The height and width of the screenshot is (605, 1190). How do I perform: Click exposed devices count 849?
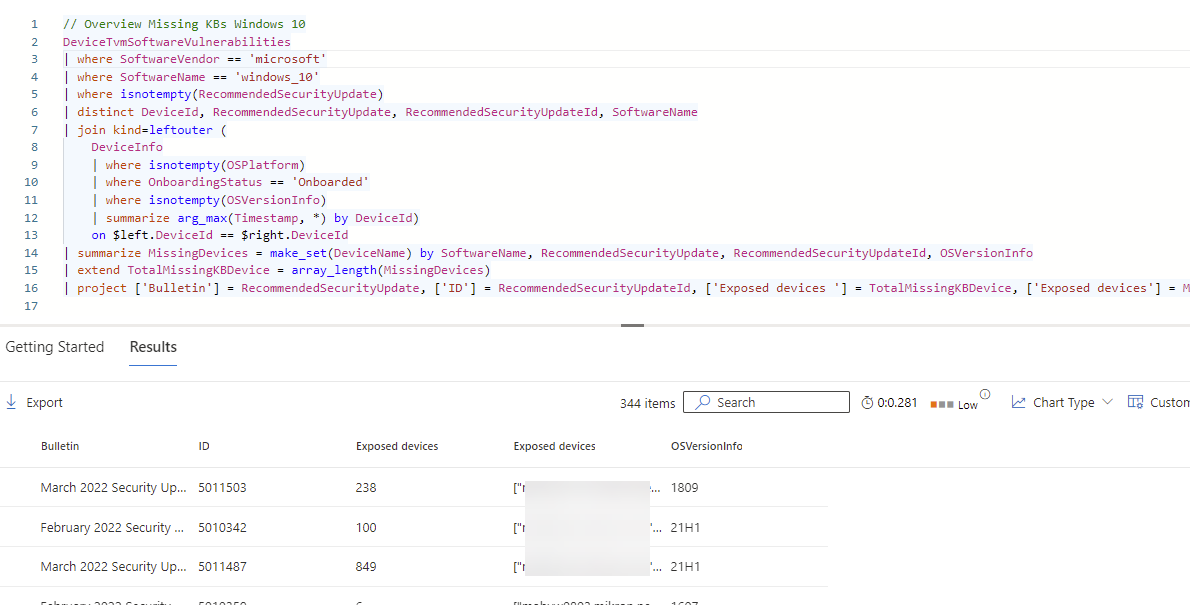pyautogui.click(x=366, y=566)
